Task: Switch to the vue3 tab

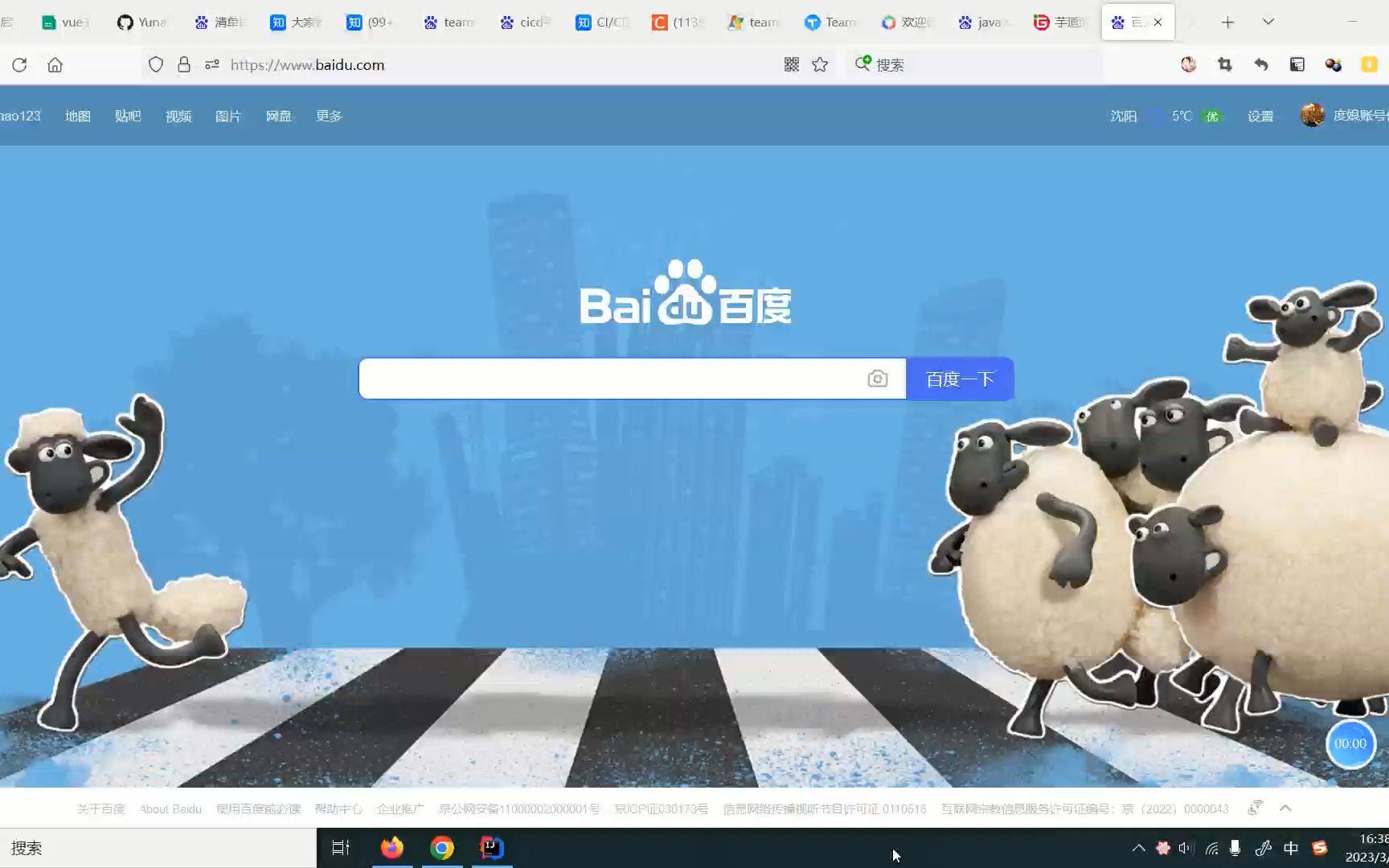Action: 66,23
